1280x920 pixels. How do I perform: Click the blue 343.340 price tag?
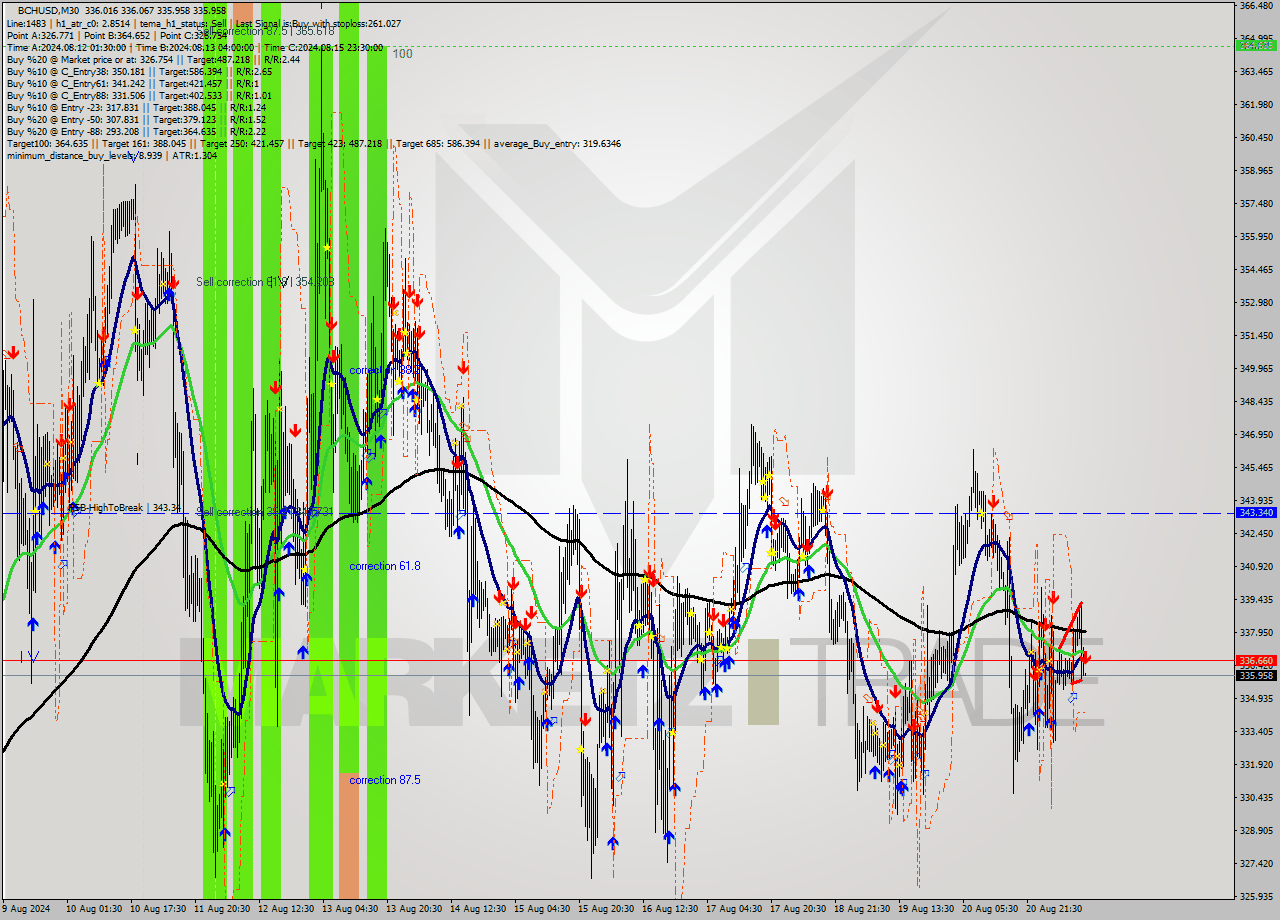(1256, 512)
